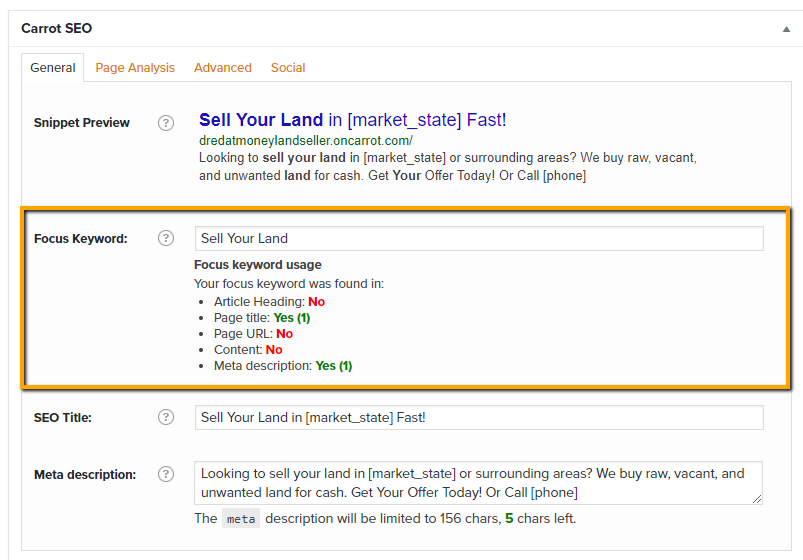The width and height of the screenshot is (803, 560).
Task: Click the snippet title Sell Your Land link
Action: (352, 120)
